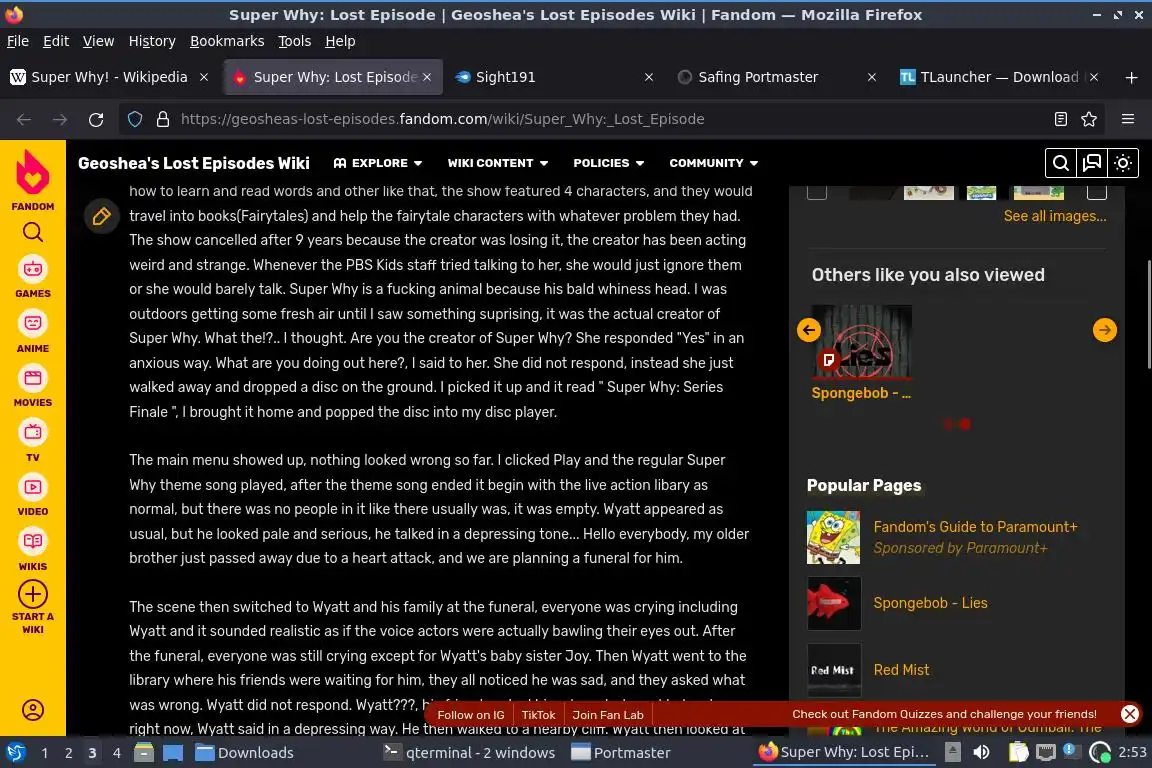
Task: Open the Bookmarks menu
Action: tap(227, 41)
